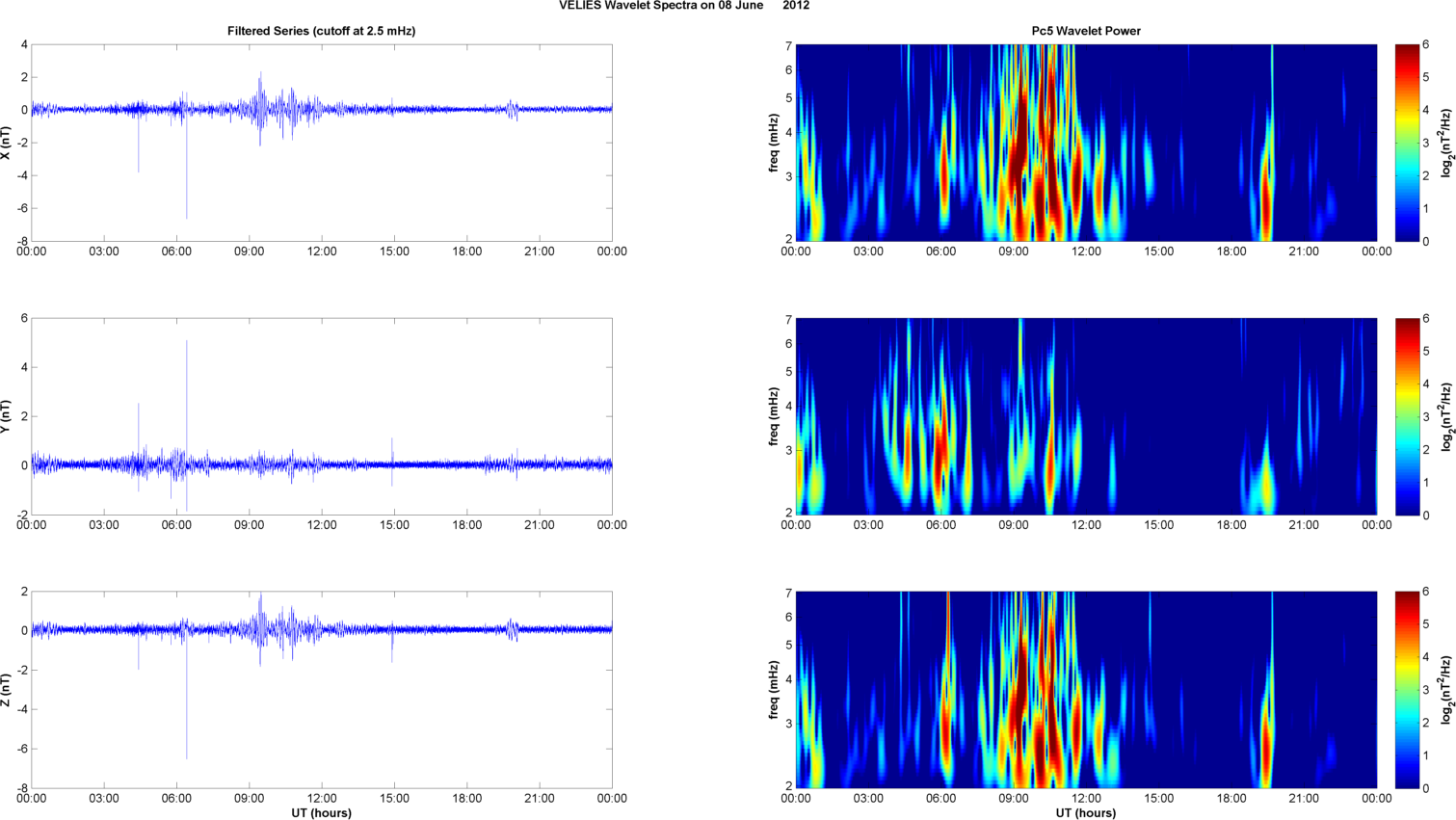The width and height of the screenshot is (1456, 820).
Task: Click the '3' frequency tick of the bottom wavelet plot
Action: pos(788,724)
